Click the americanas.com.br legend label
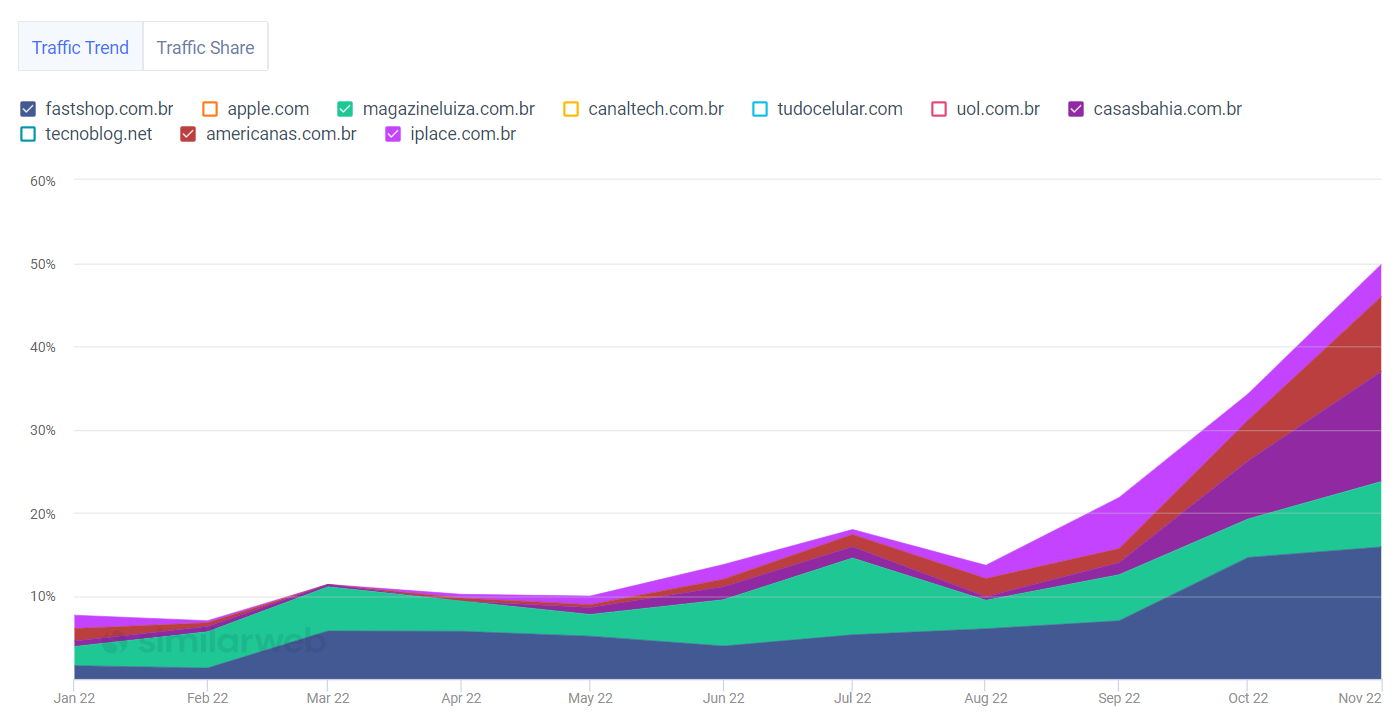Screen dimensions: 1400x722 pyautogui.click(x=281, y=134)
